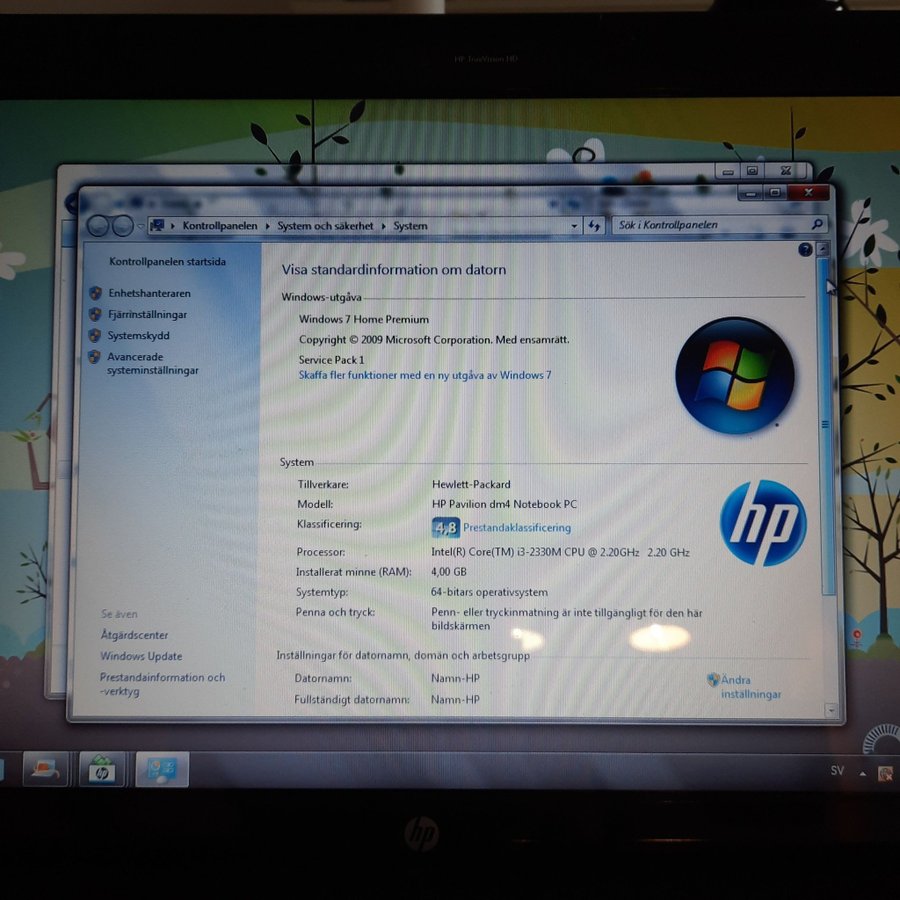
Task: Expand arrow after System och säkerhet breadcrumb
Action: 383,226
